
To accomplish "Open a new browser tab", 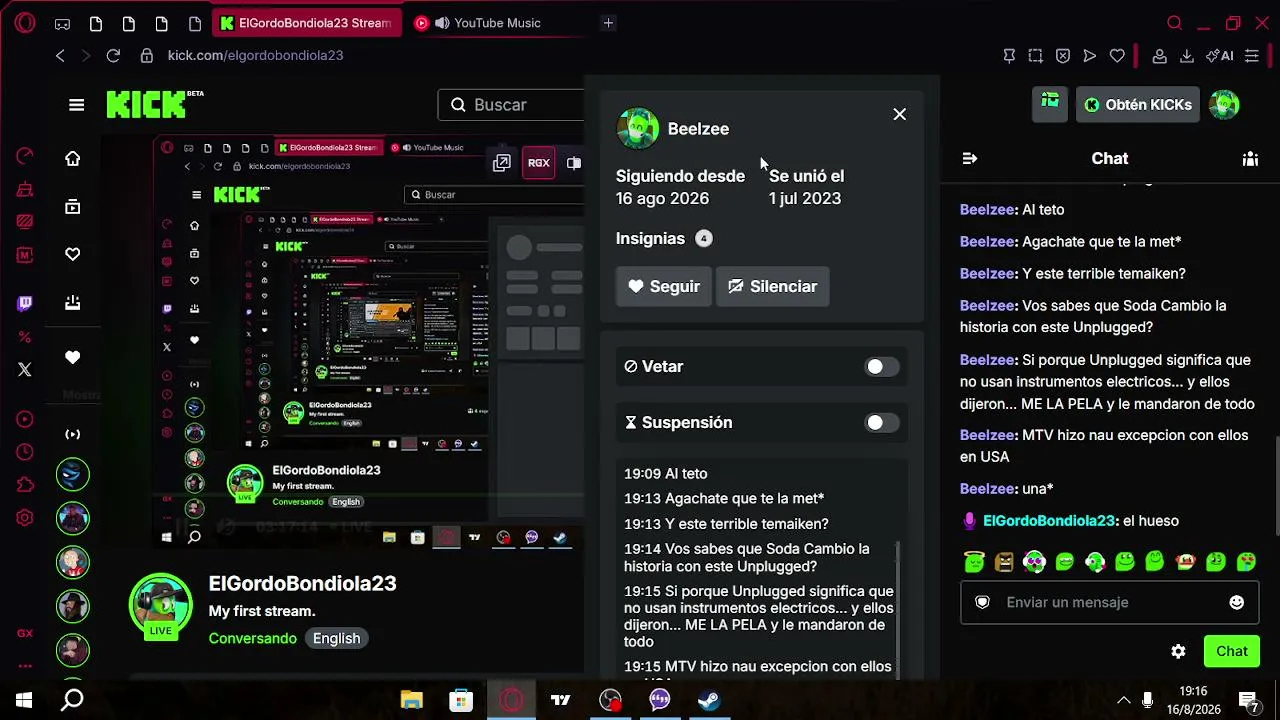I will 608,23.
